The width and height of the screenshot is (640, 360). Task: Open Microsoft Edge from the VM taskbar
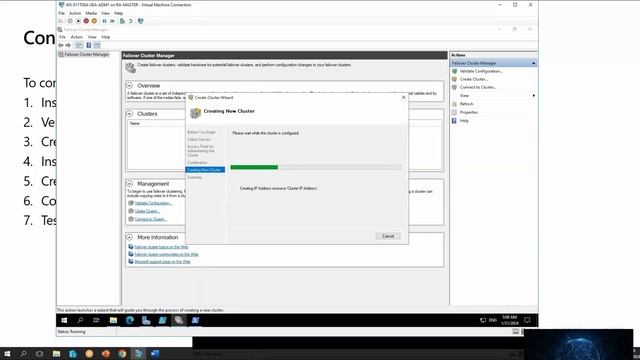130,320
